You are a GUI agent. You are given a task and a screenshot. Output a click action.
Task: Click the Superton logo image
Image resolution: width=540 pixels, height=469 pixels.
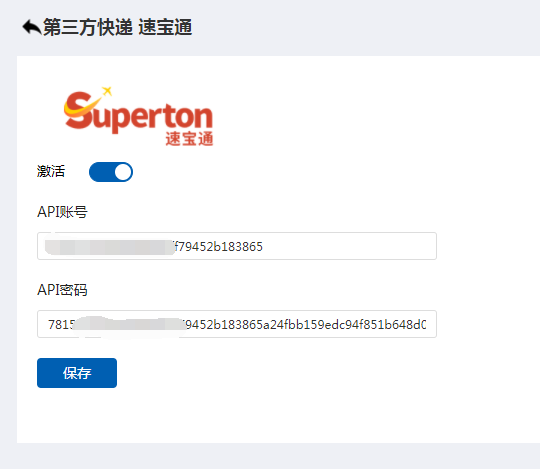pos(138,116)
